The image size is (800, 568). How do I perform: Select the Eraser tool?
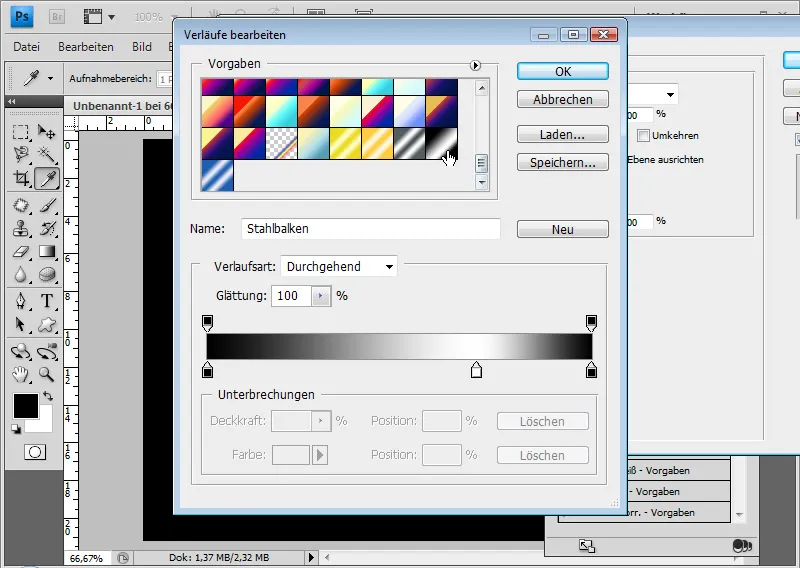(x=21, y=252)
